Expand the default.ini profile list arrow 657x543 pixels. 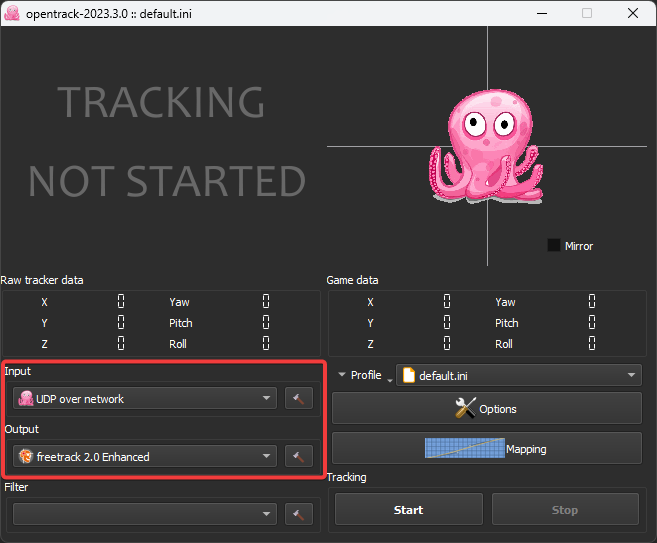(x=630, y=376)
